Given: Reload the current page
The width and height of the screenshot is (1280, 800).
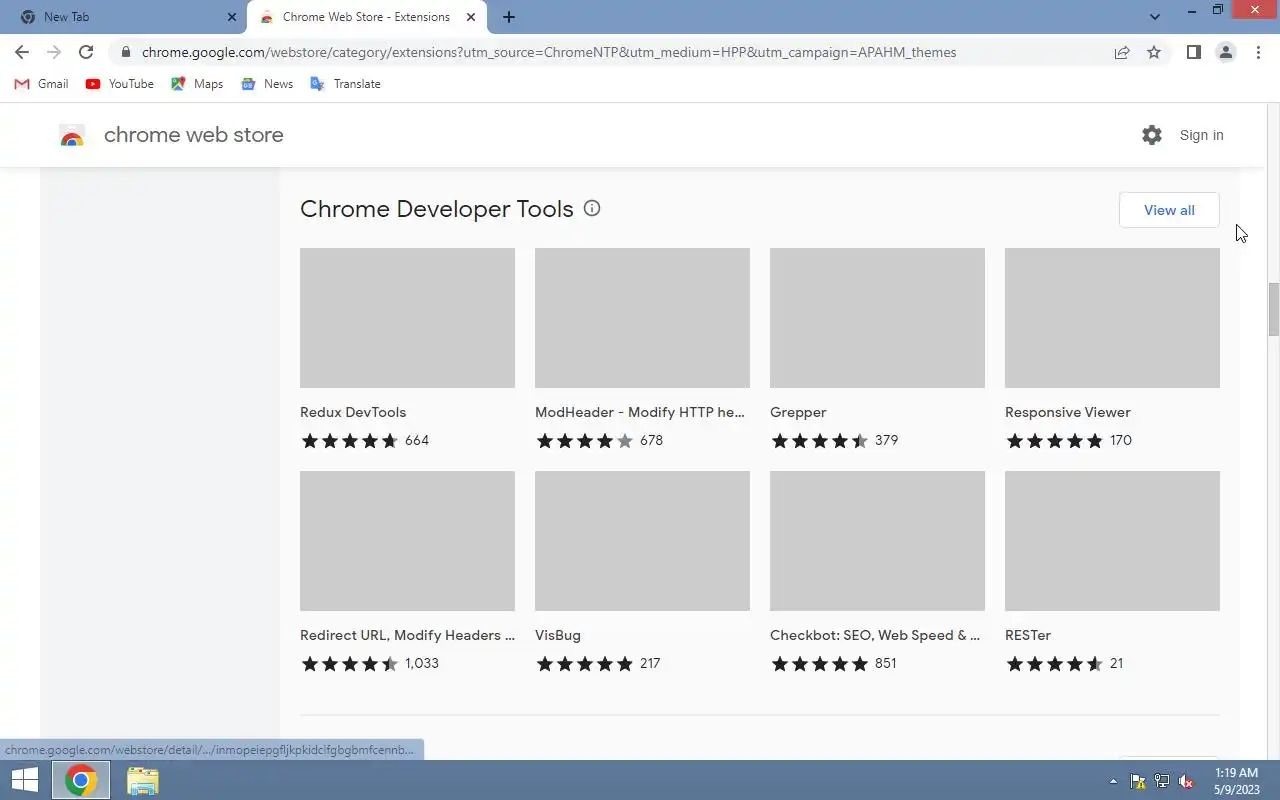Looking at the screenshot, I should click(x=86, y=52).
